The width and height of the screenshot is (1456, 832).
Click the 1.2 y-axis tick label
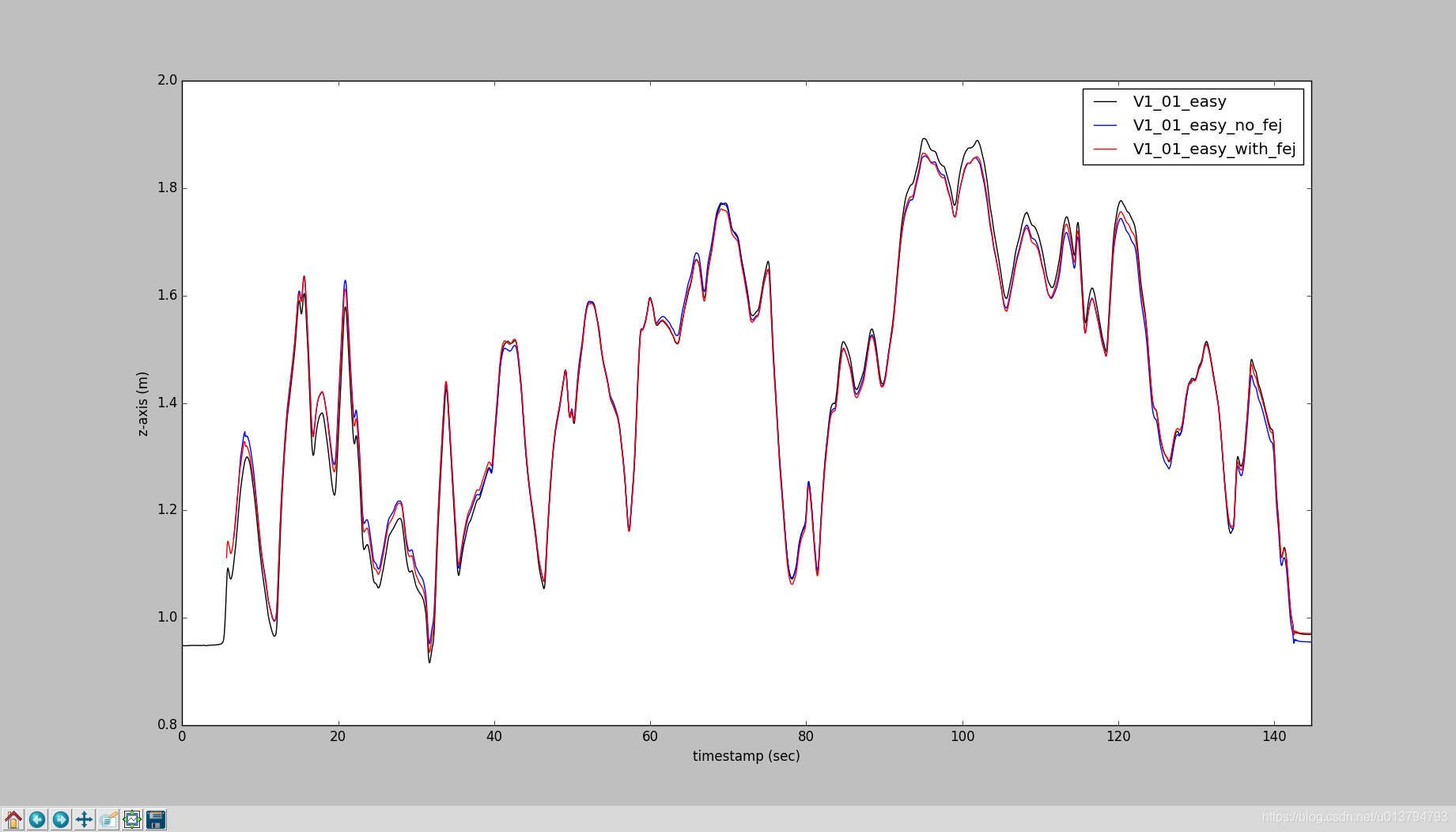point(168,510)
